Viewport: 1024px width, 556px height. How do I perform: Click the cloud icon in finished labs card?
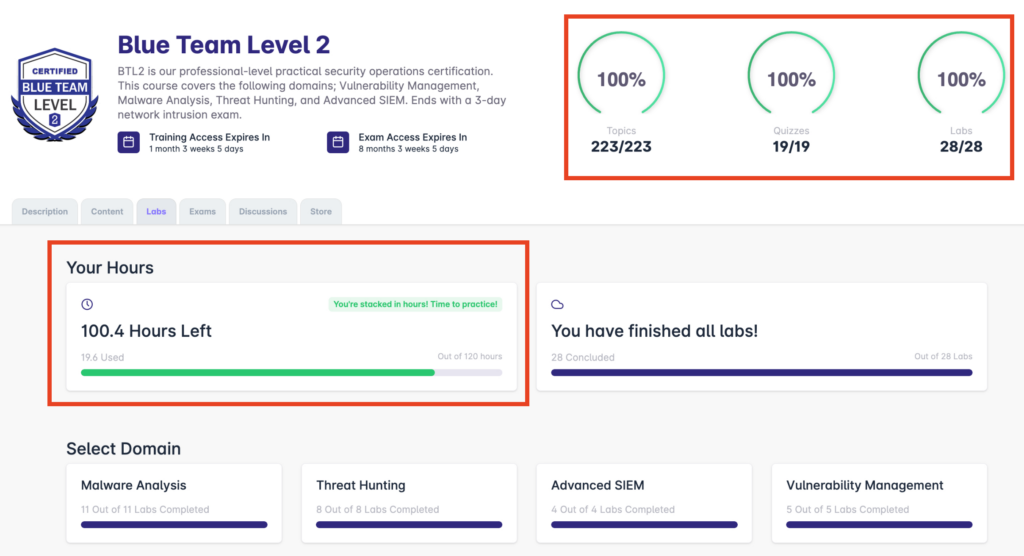557,304
